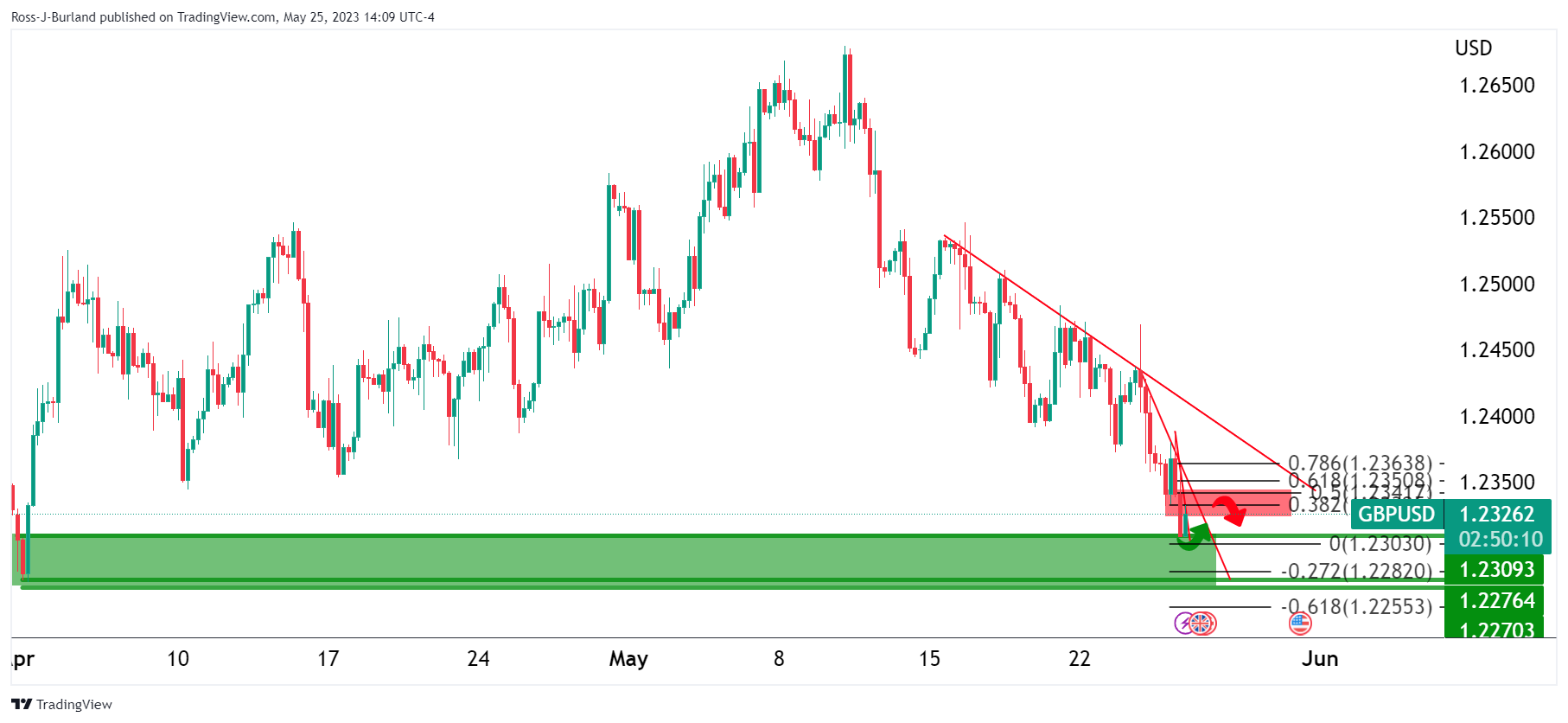Viewport: 1568px width, 723px height.
Task: Click the purple lightning event icon
Action: point(1183,623)
